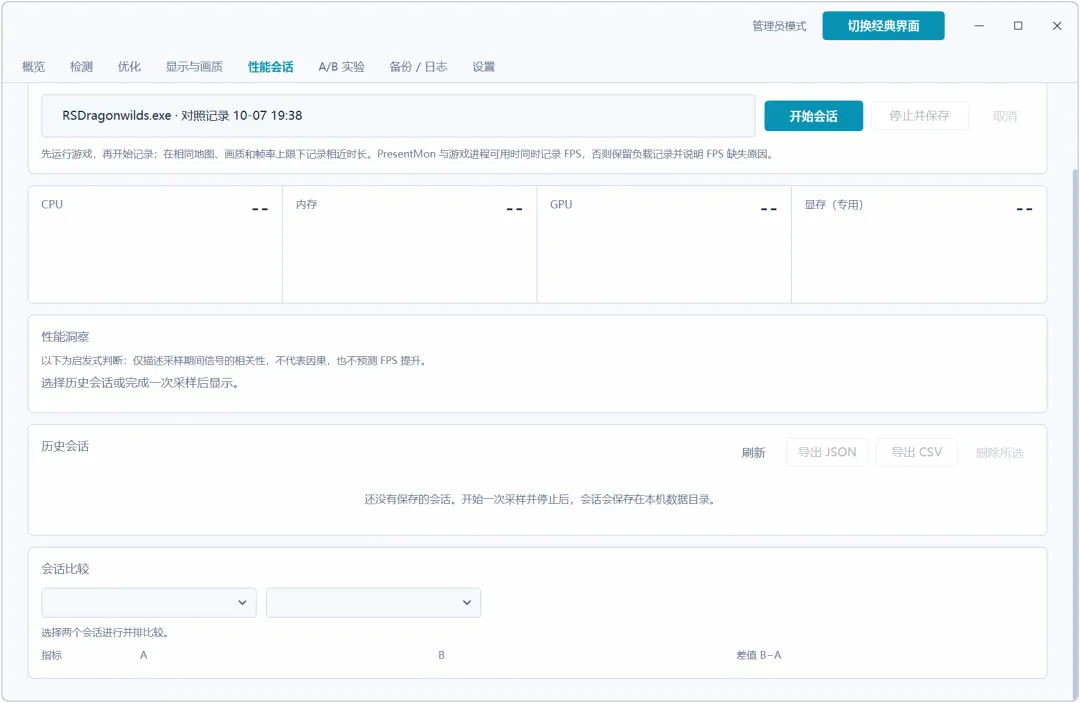
Task: Click the GPU metric card
Action: tap(664, 244)
